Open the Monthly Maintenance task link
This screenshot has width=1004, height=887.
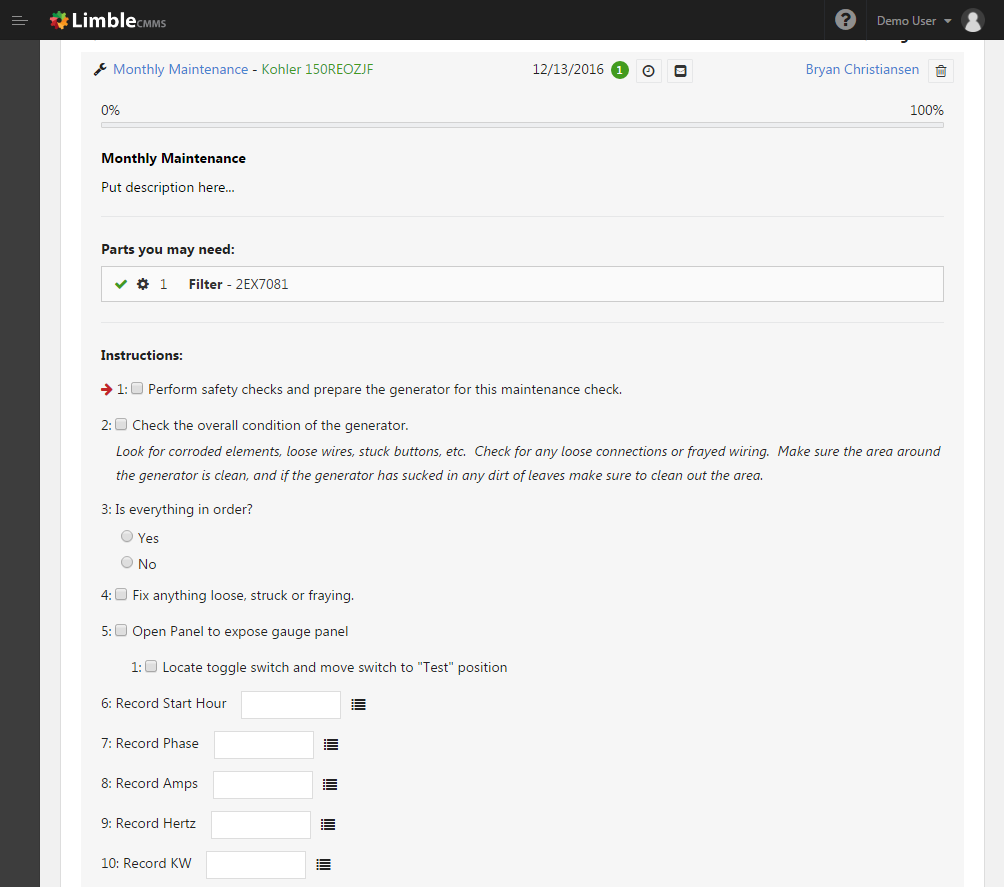click(x=180, y=70)
